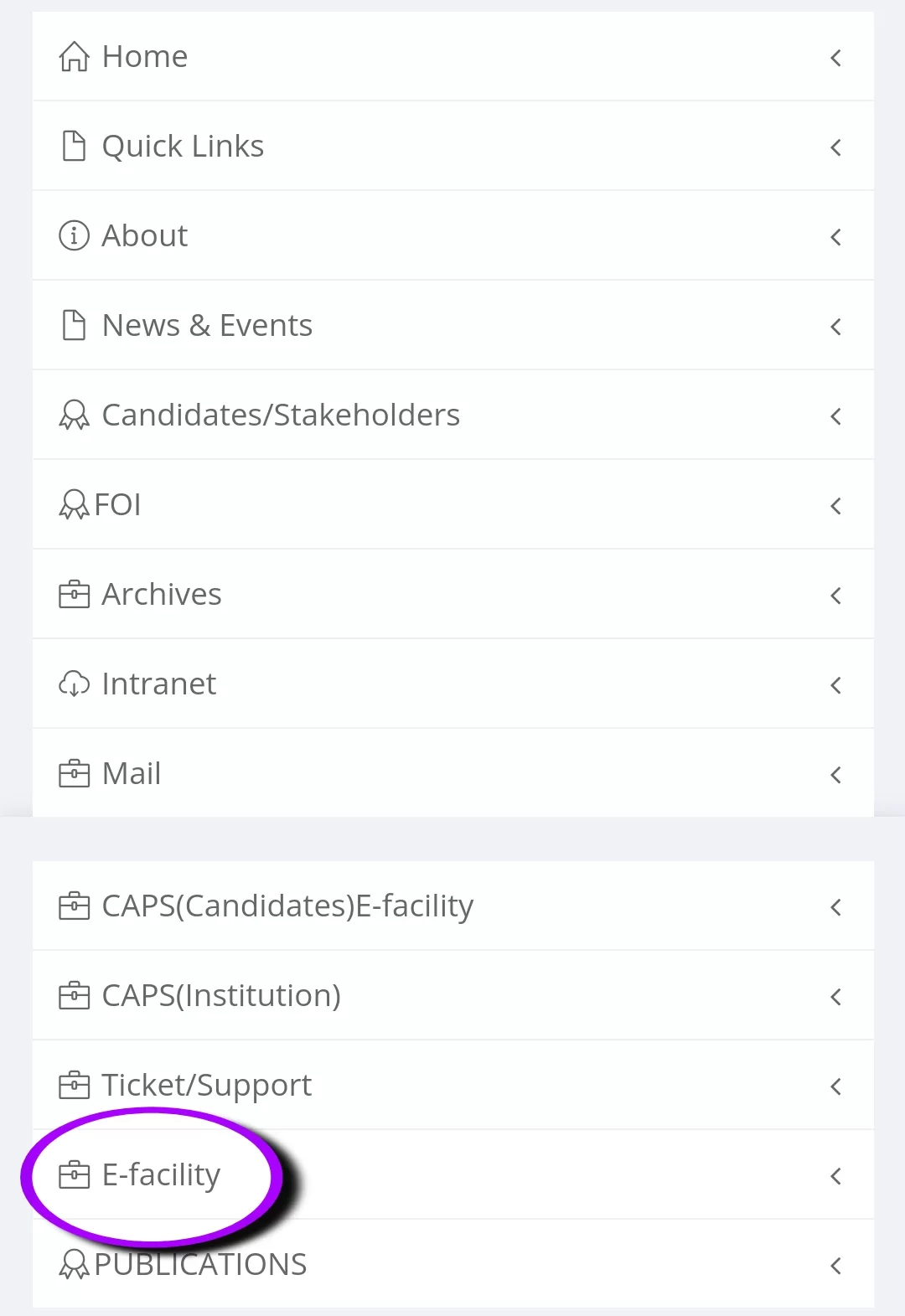The image size is (905, 1316).
Task: Open the CAPS(Candidates)E-facility menu item
Action: point(287,906)
